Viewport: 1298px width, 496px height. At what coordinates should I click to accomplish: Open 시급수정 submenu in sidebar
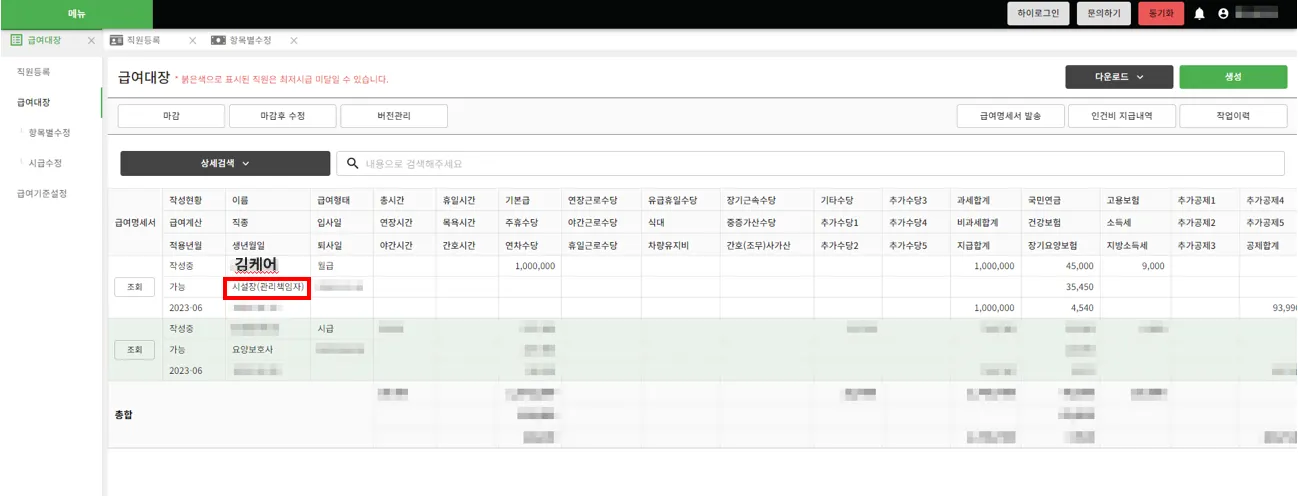pos(45,162)
